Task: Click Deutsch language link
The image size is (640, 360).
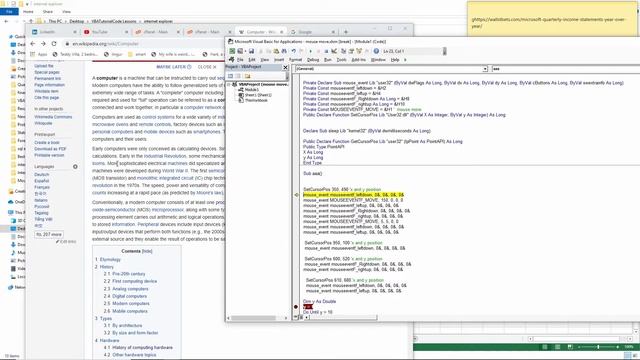Action: (x=42, y=174)
